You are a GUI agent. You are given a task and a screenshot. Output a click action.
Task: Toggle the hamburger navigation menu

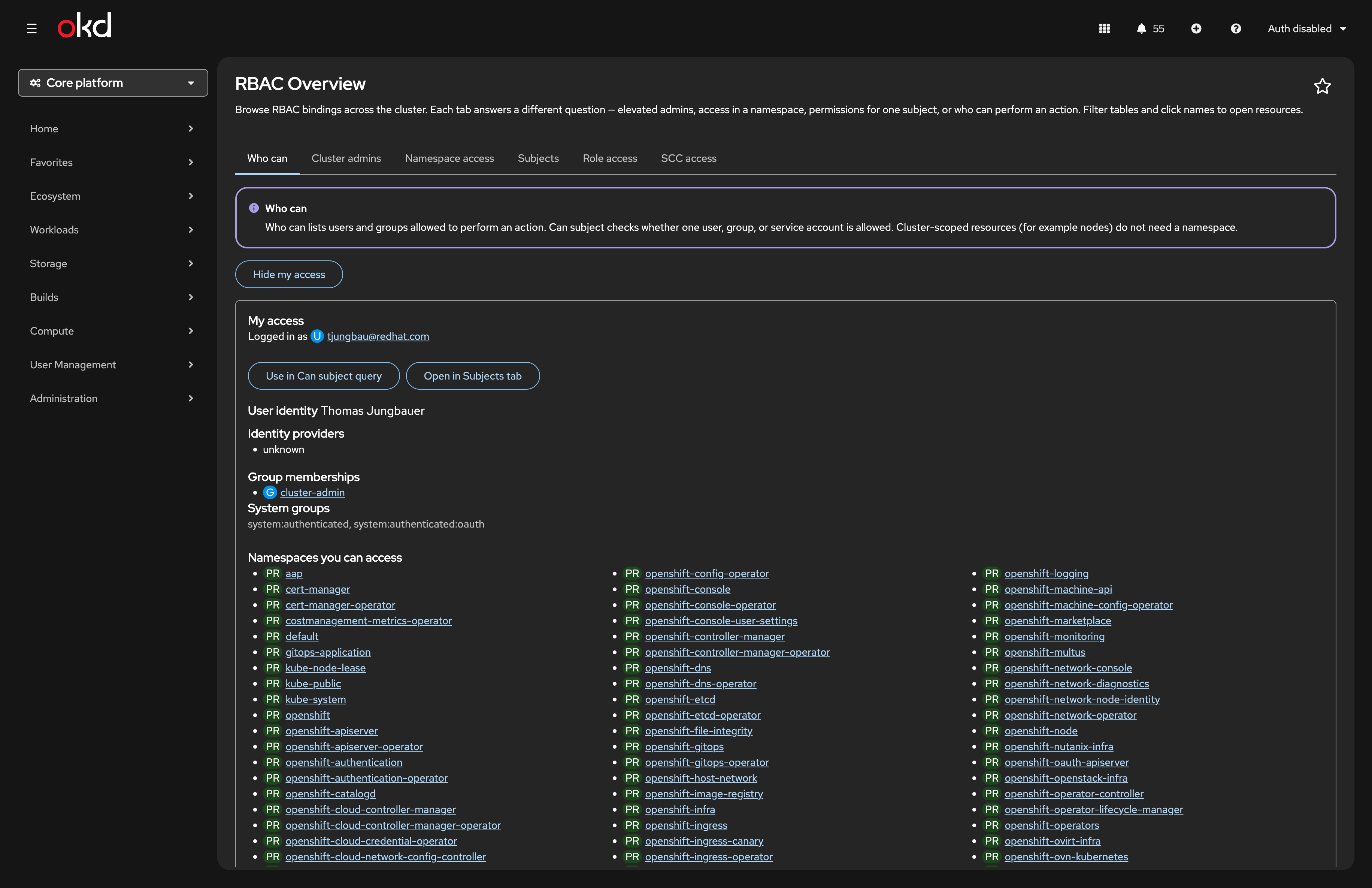coord(32,28)
